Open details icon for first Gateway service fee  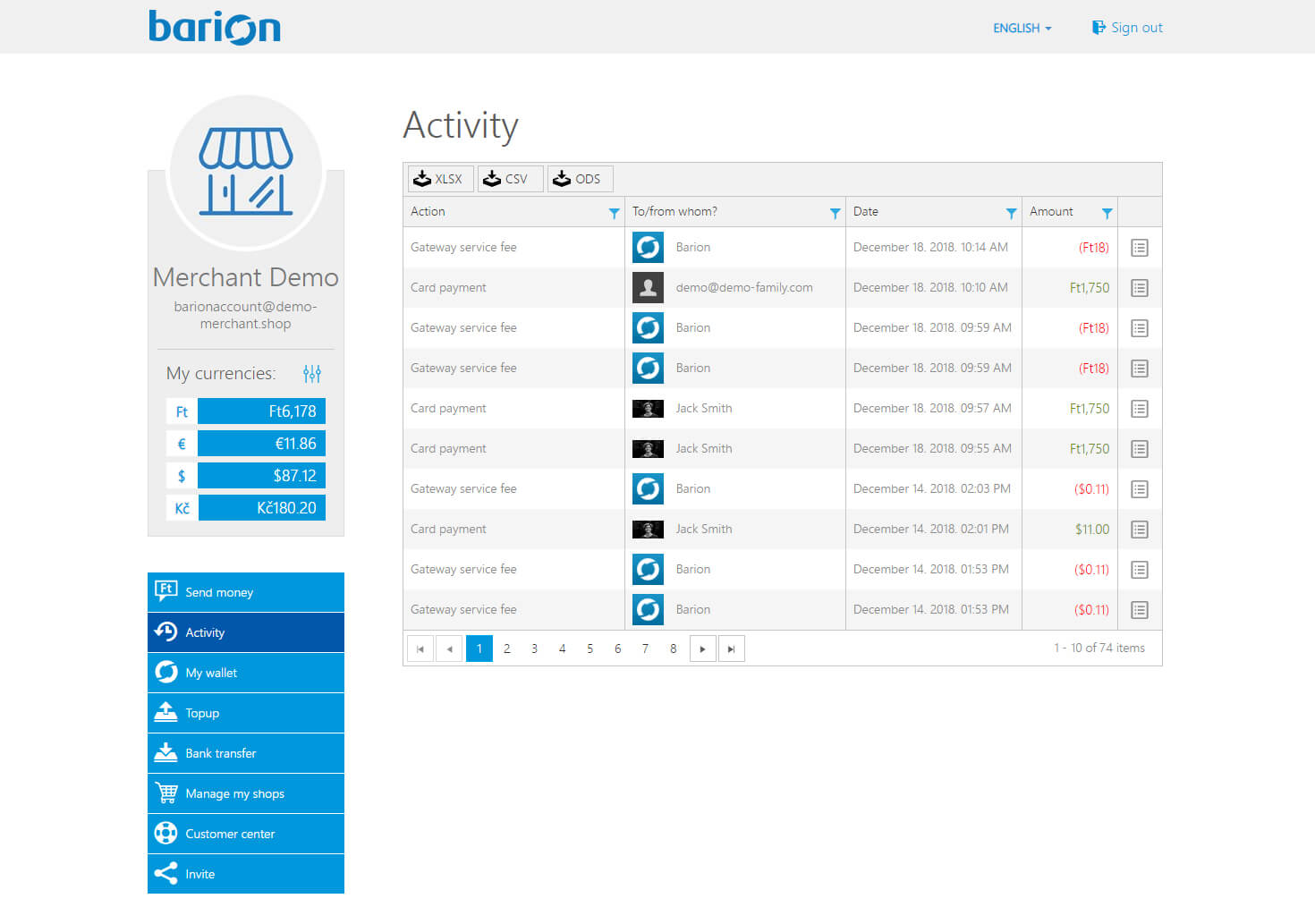(1139, 248)
